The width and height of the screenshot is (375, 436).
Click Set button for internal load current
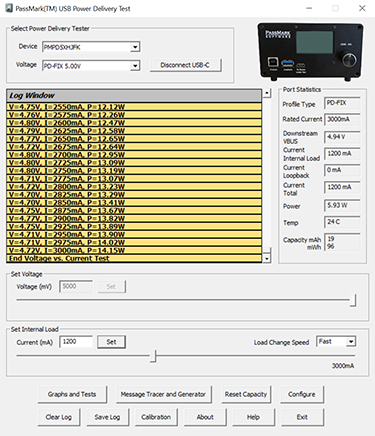click(111, 342)
